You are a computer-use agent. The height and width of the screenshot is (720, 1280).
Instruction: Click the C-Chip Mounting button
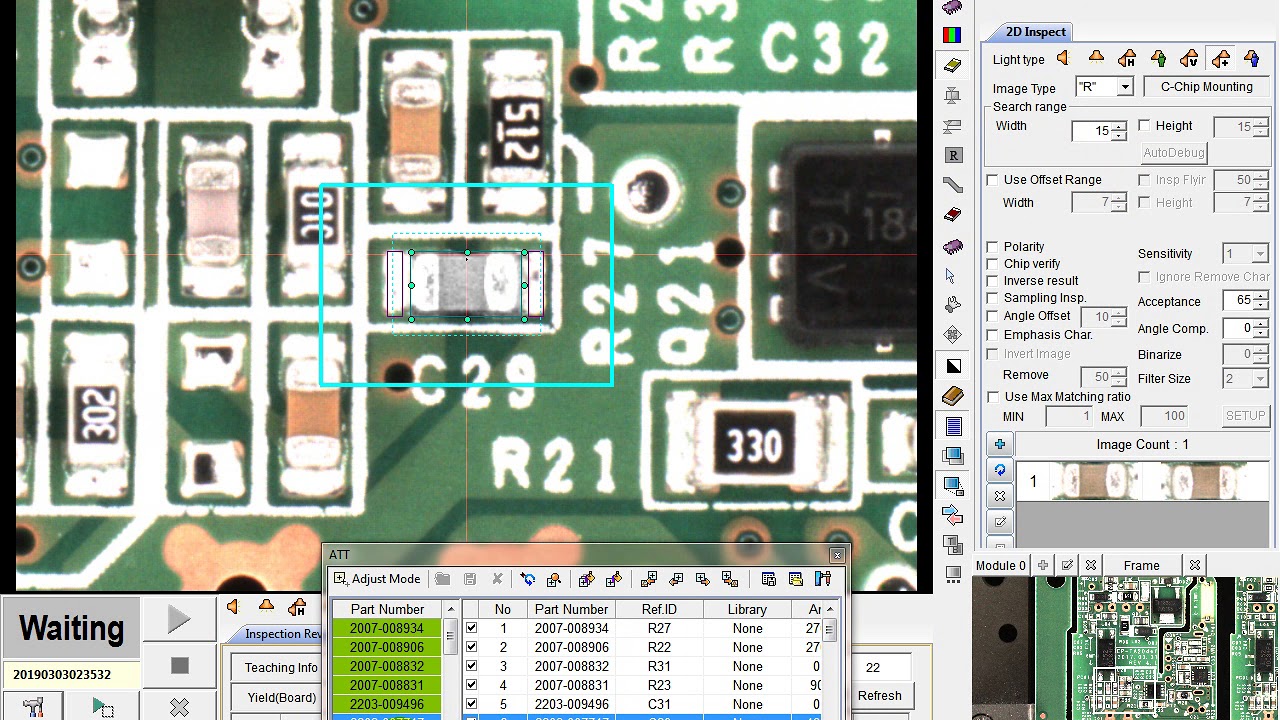coord(1206,87)
